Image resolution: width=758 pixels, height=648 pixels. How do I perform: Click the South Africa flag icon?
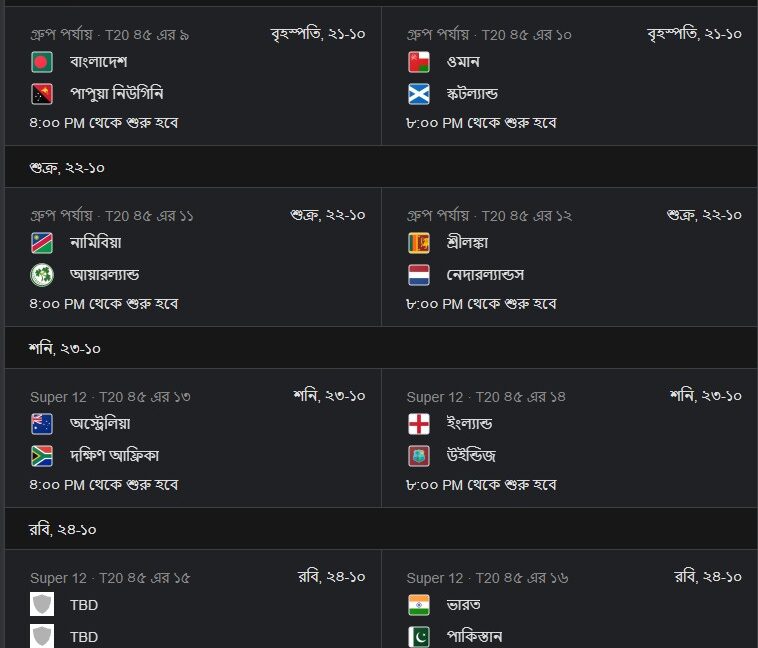coord(42,456)
